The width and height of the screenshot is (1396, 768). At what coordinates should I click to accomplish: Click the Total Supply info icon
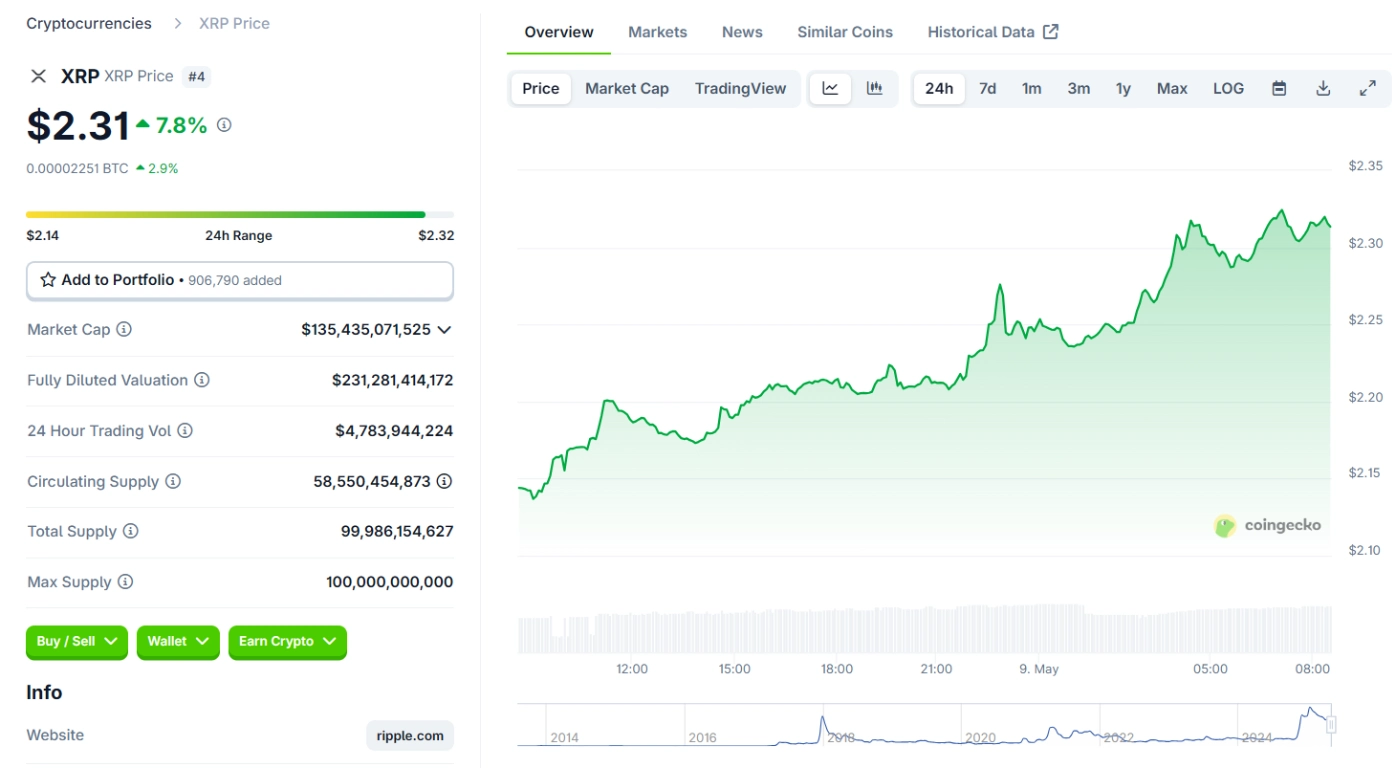click(130, 531)
